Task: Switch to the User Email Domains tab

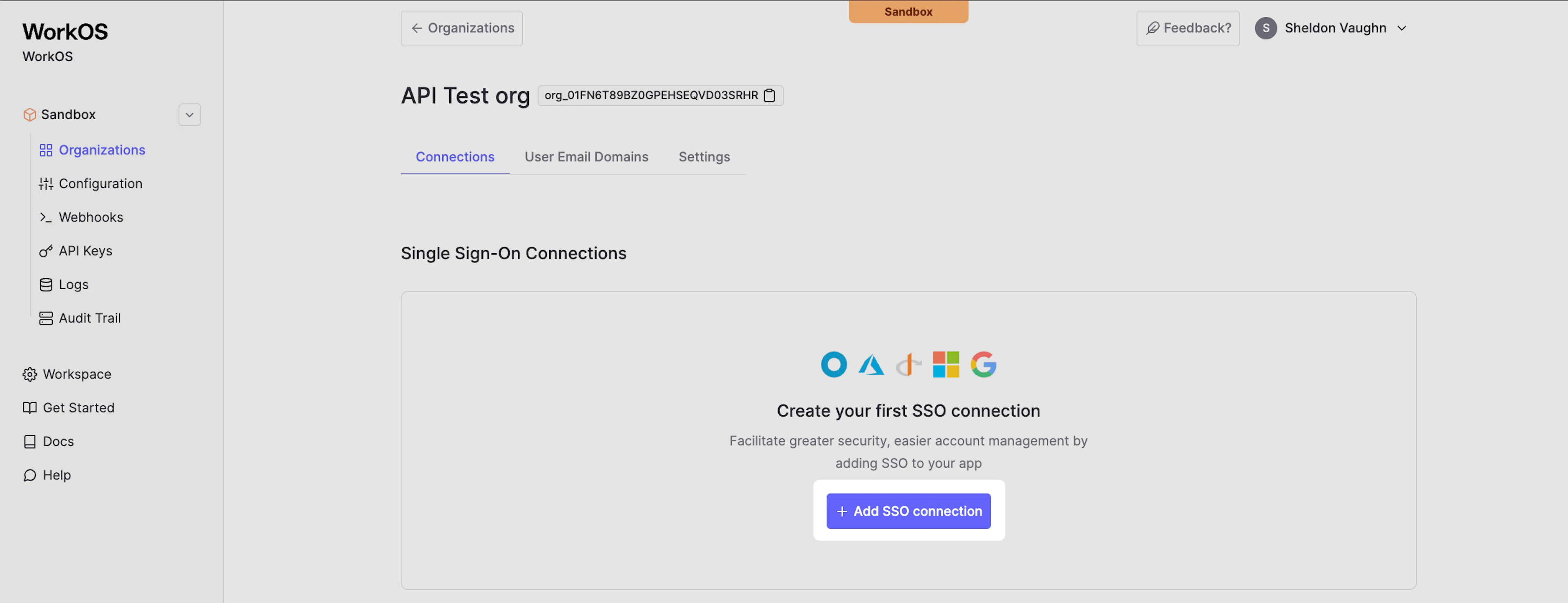Action: [586, 156]
